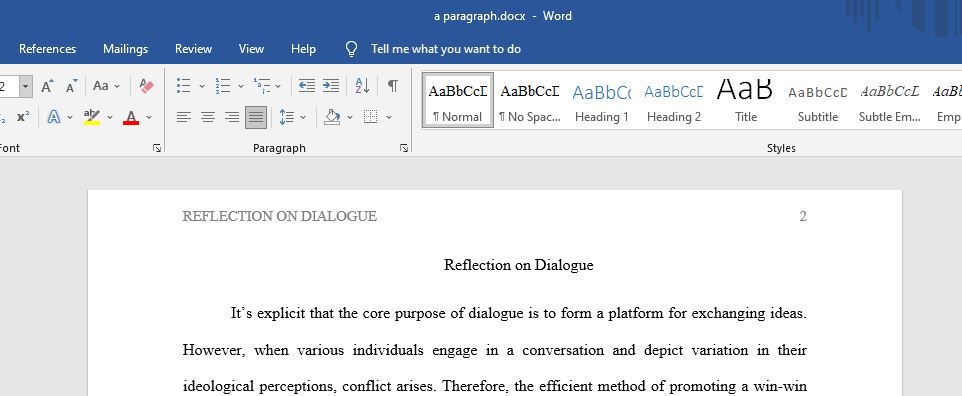Toggle Justify alignment button
The image size is (962, 396).
(x=256, y=117)
